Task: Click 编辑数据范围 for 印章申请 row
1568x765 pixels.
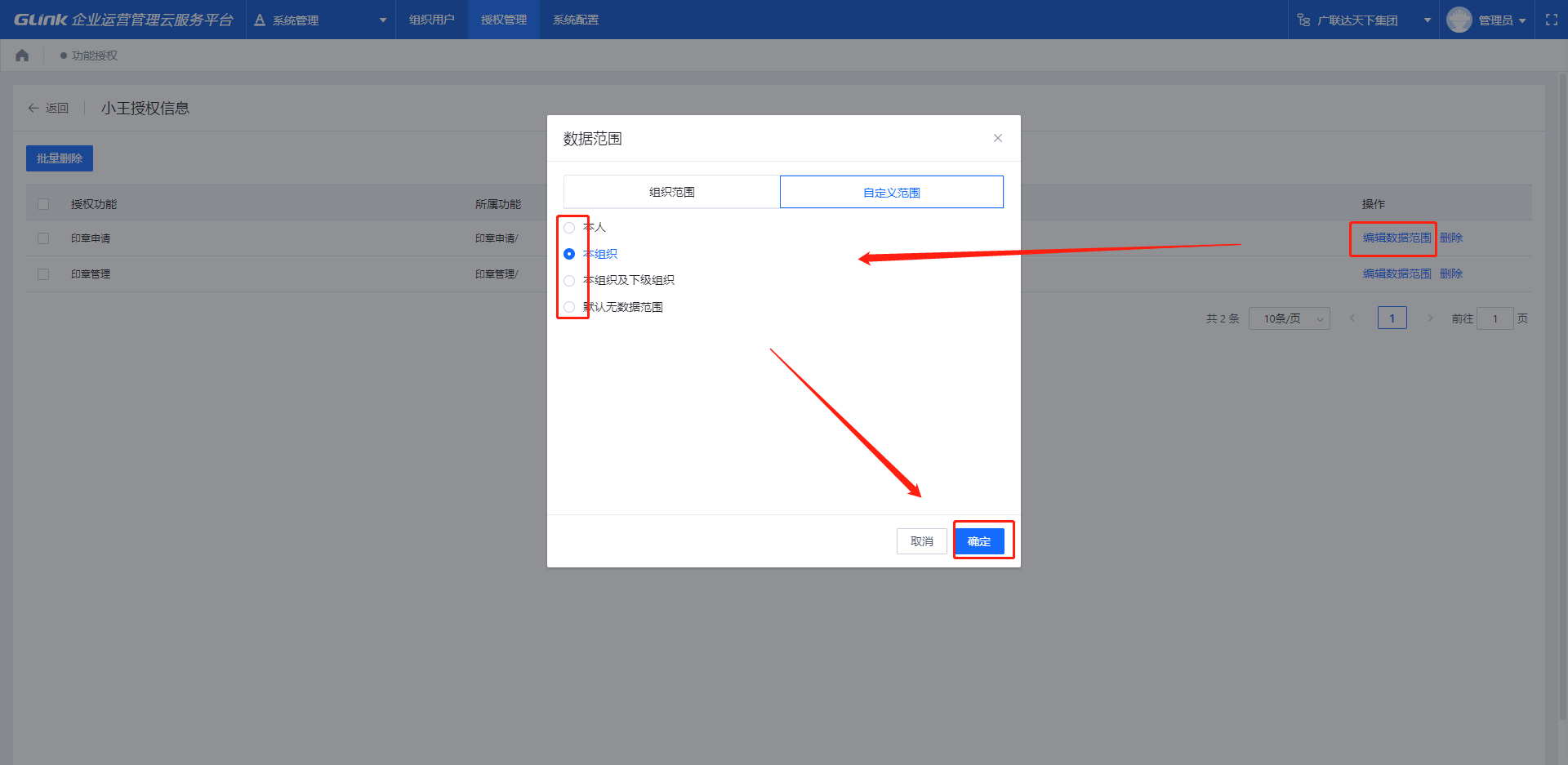Action: click(x=1396, y=238)
